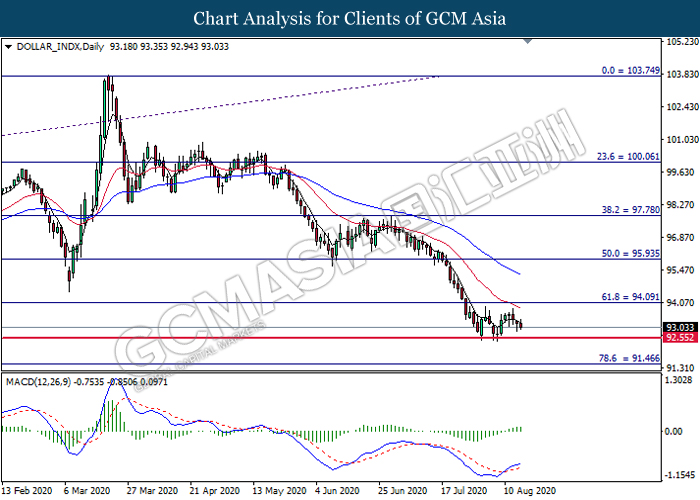Select the 50.0 = 95.935 Fibonacci label
Image resolution: width=700 pixels, height=500 pixels.
coord(630,253)
